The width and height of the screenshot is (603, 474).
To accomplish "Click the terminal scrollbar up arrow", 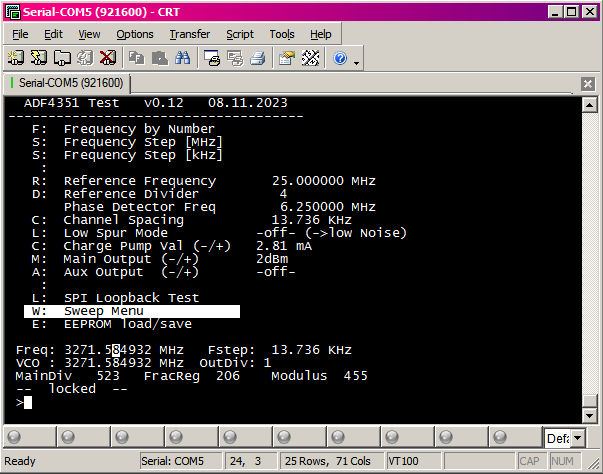I will coord(590,105).
